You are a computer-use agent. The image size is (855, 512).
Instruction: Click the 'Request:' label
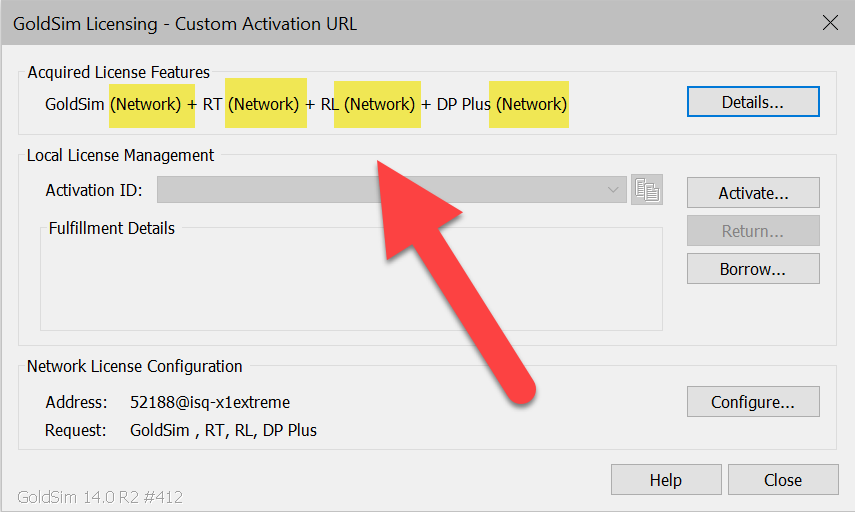click(x=75, y=430)
